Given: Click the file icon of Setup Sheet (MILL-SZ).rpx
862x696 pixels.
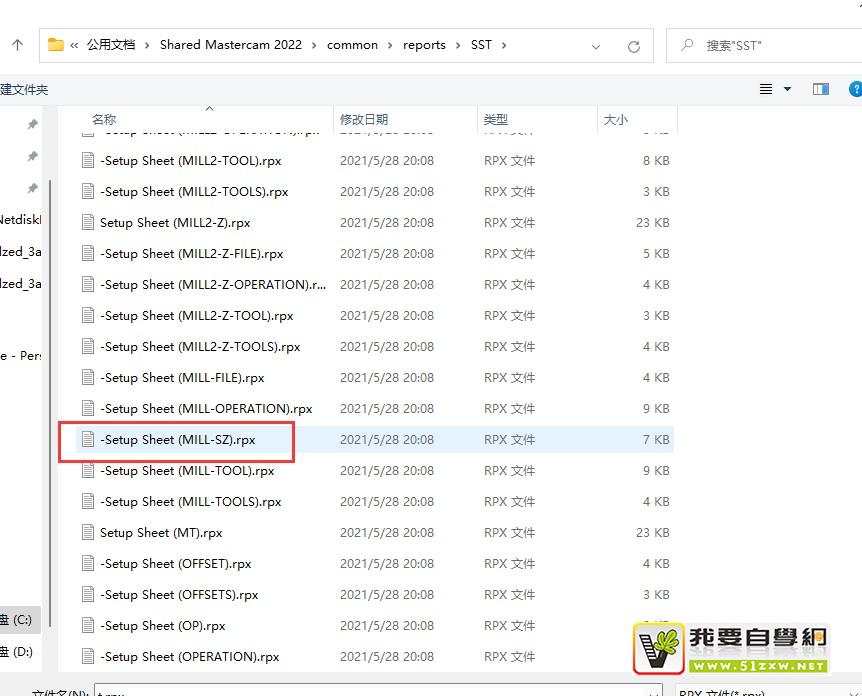Looking at the screenshot, I should coord(88,440).
